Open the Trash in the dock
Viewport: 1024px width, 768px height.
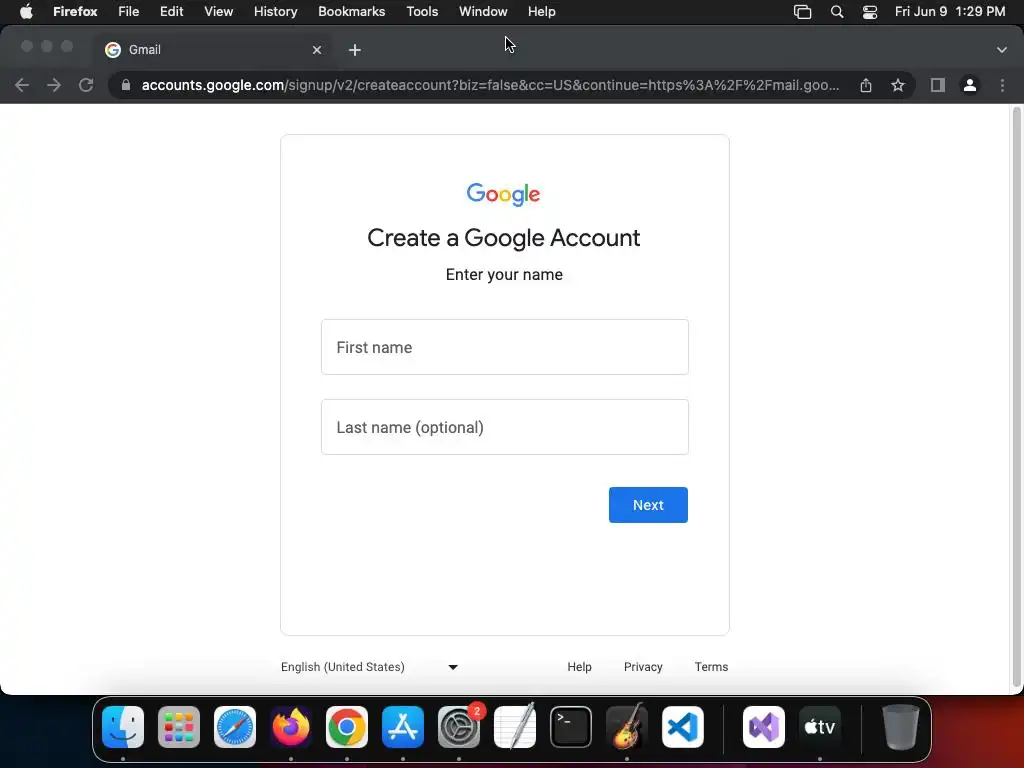tap(901, 727)
